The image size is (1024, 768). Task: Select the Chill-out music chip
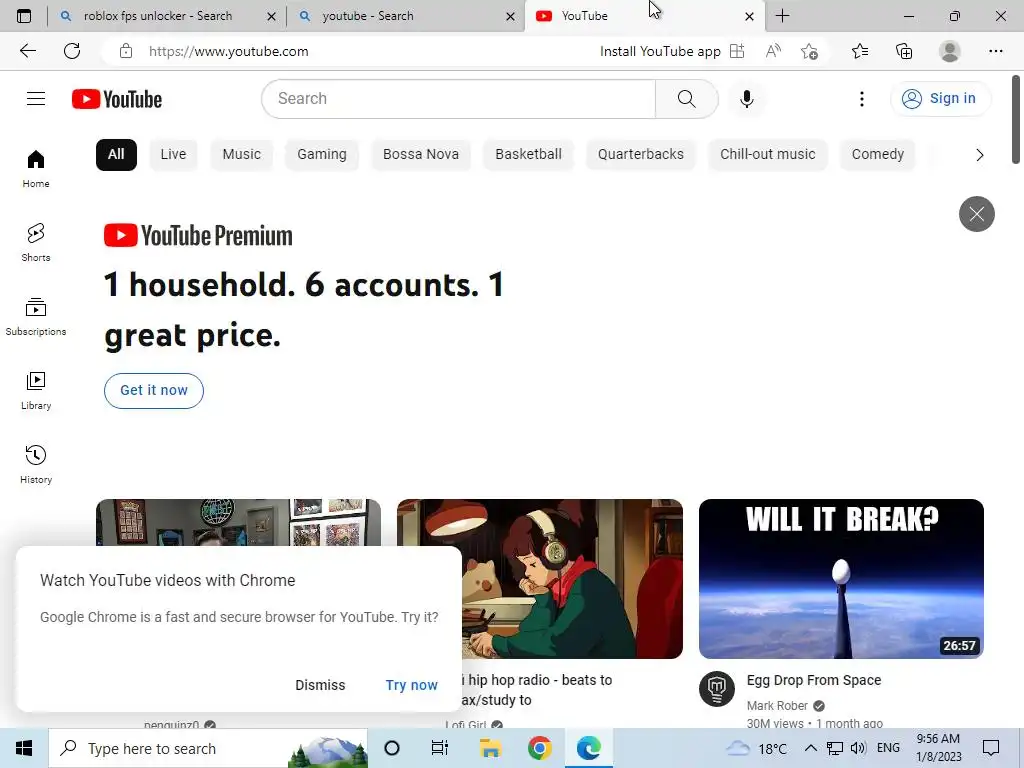pyautogui.click(x=767, y=155)
